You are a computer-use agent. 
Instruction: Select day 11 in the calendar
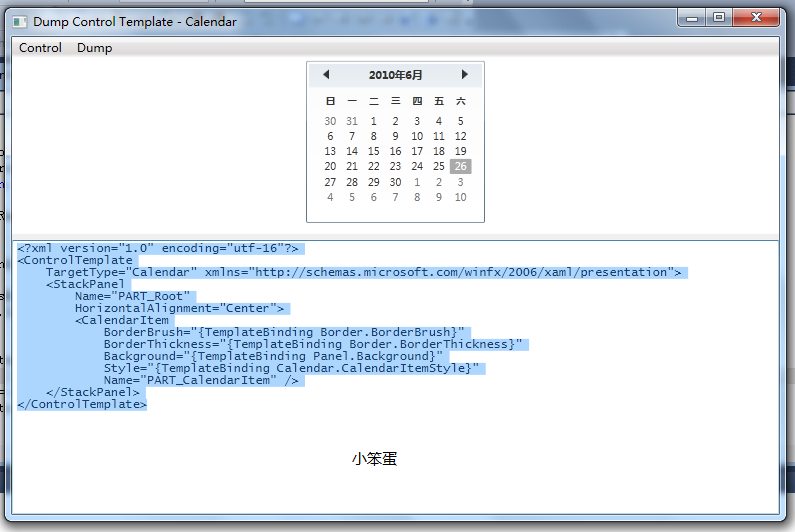[439, 136]
